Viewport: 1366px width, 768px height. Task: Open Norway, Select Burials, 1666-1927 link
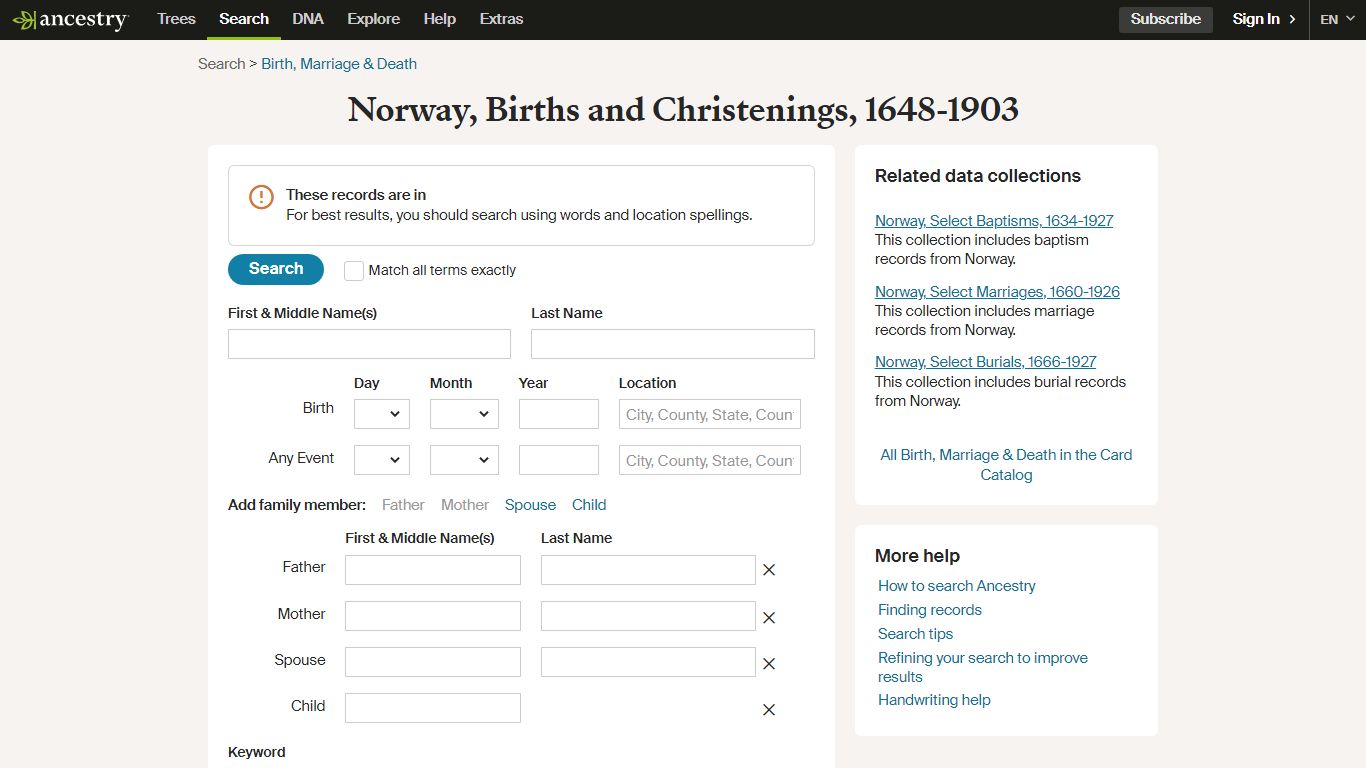point(985,362)
